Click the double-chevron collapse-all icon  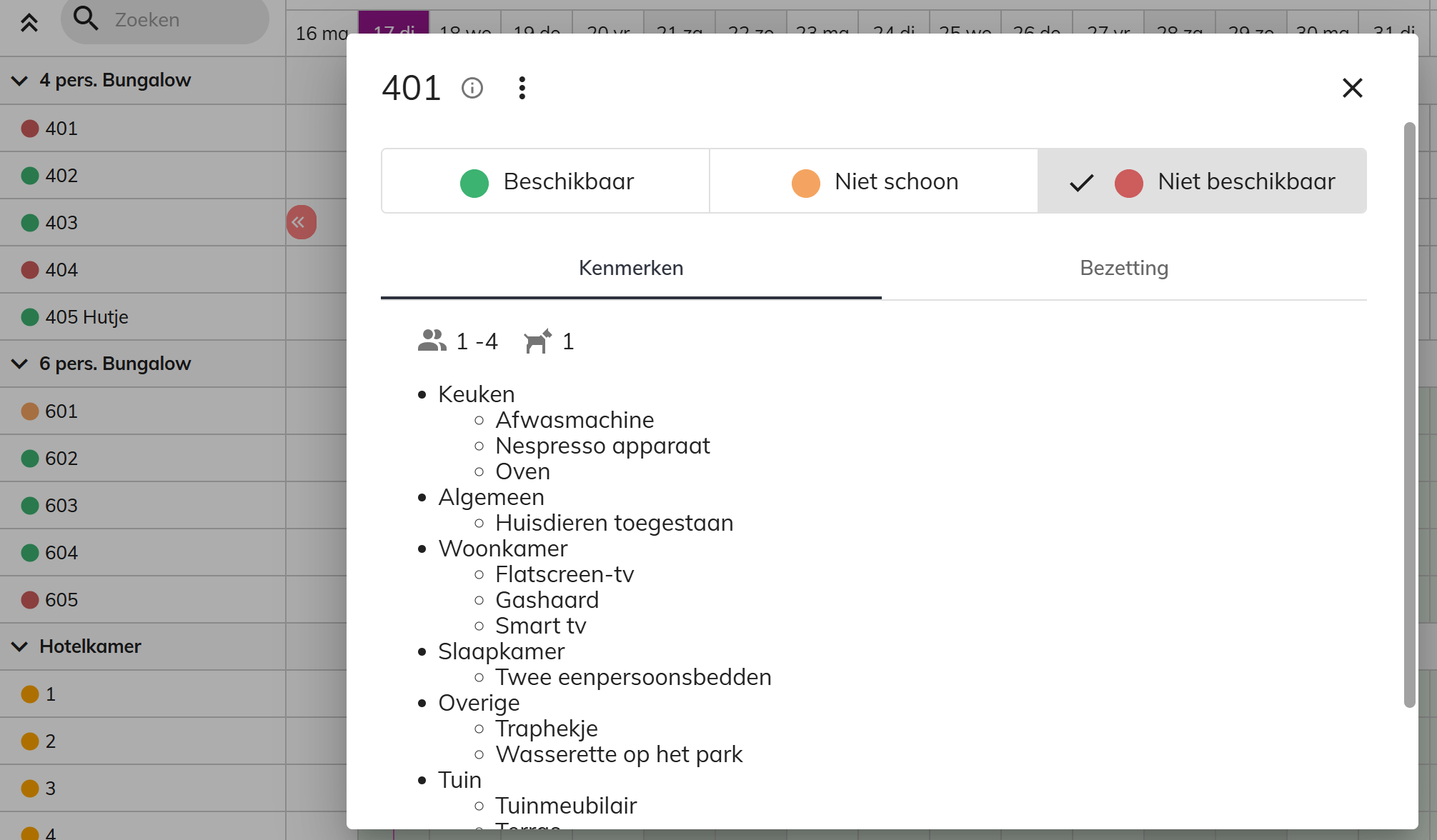click(x=29, y=23)
